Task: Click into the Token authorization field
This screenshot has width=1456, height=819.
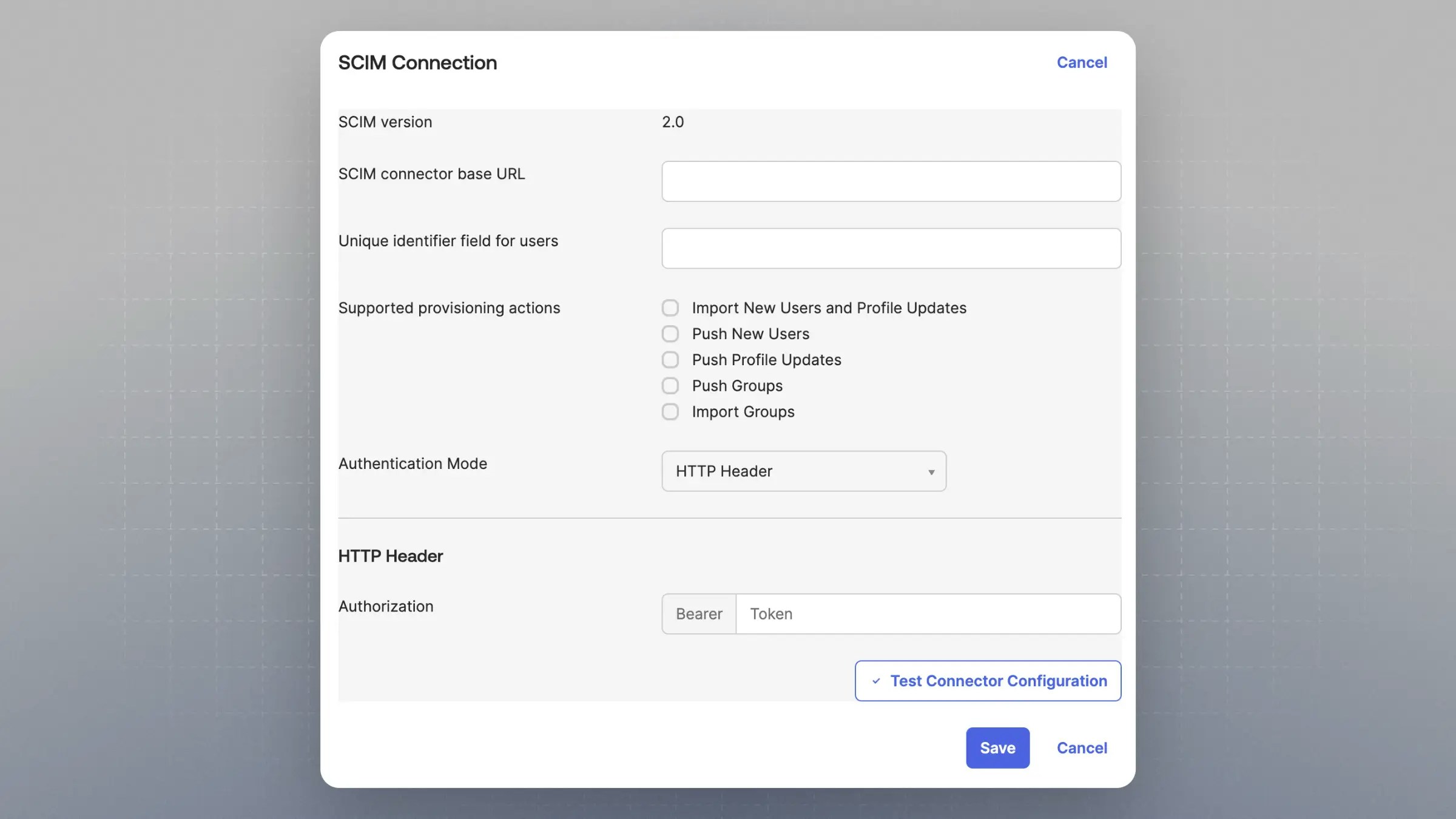Action: click(927, 614)
